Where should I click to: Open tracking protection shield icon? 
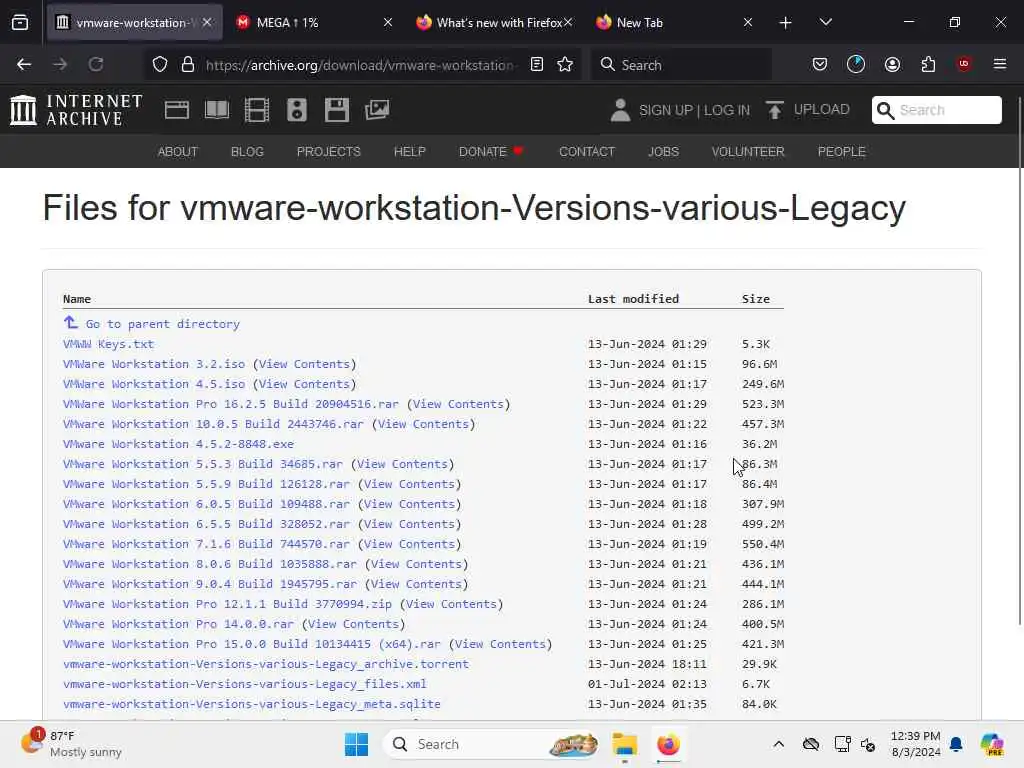coord(160,64)
